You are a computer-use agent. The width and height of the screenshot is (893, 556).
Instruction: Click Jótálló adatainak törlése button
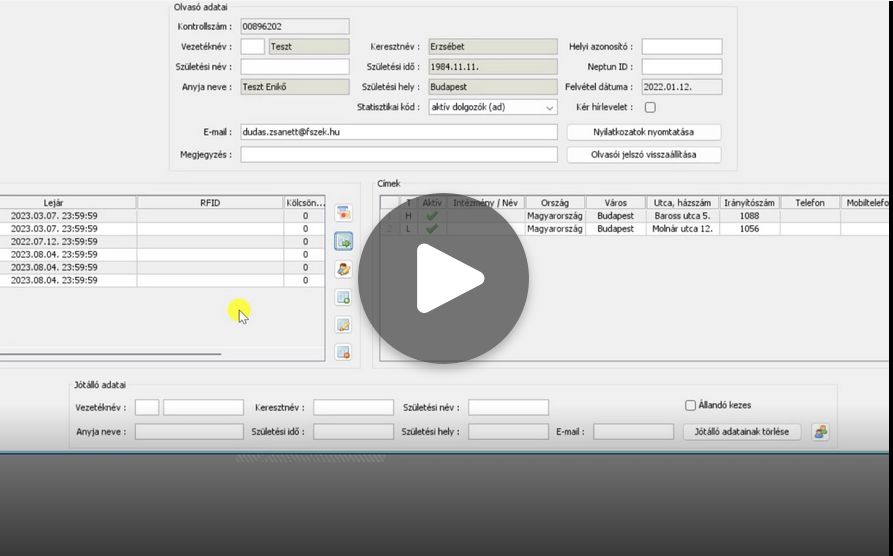(x=742, y=432)
